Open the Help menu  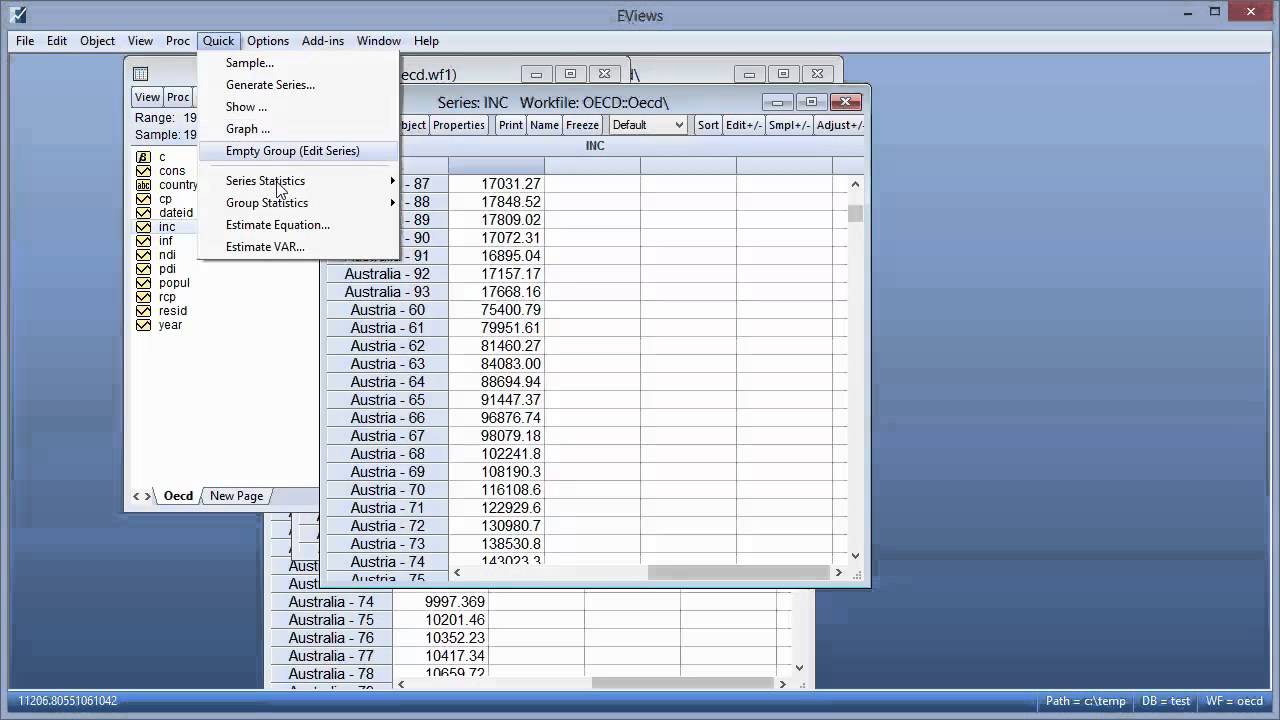(426, 41)
